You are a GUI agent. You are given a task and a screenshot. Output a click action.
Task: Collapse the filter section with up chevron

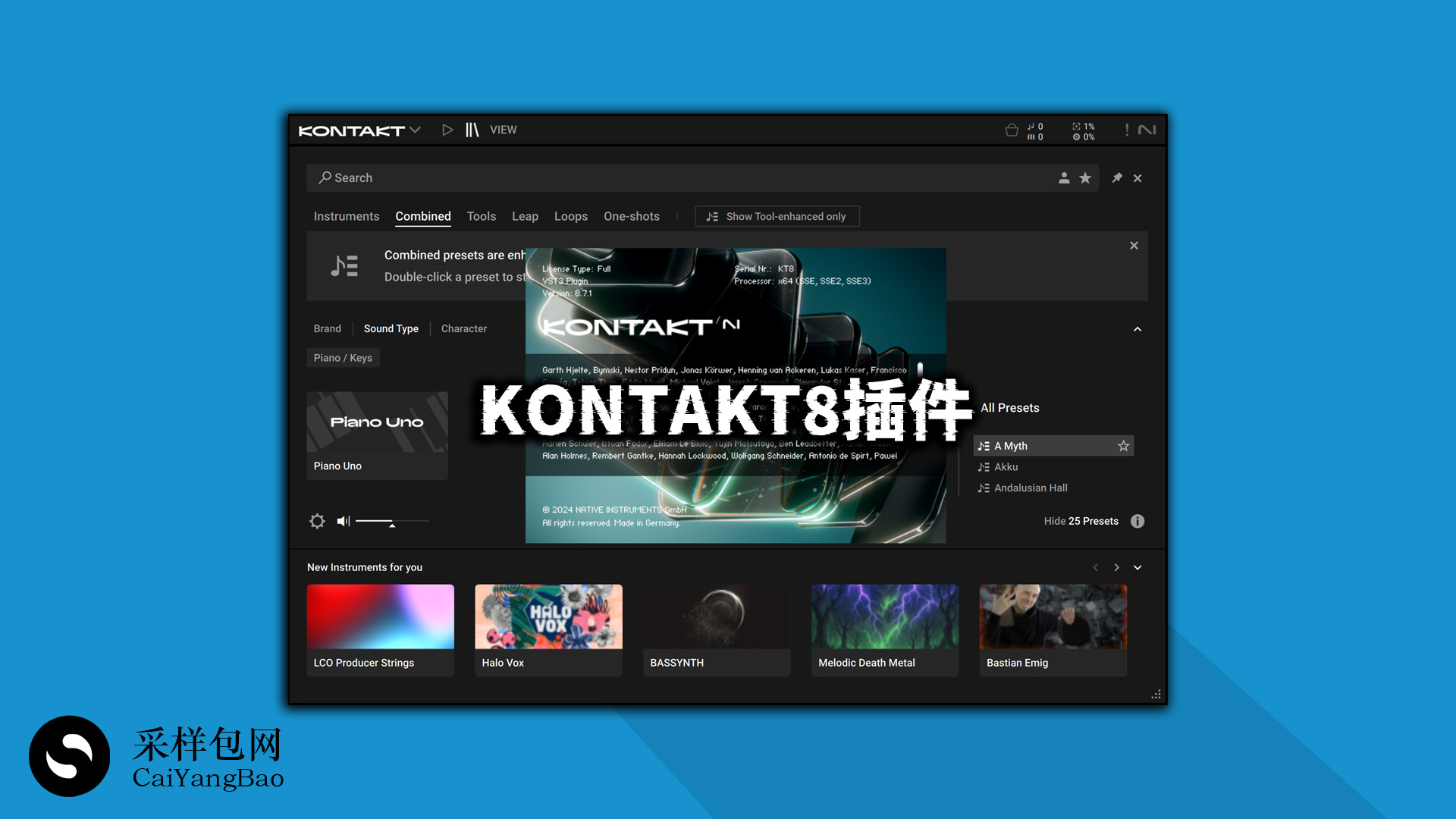(1137, 329)
